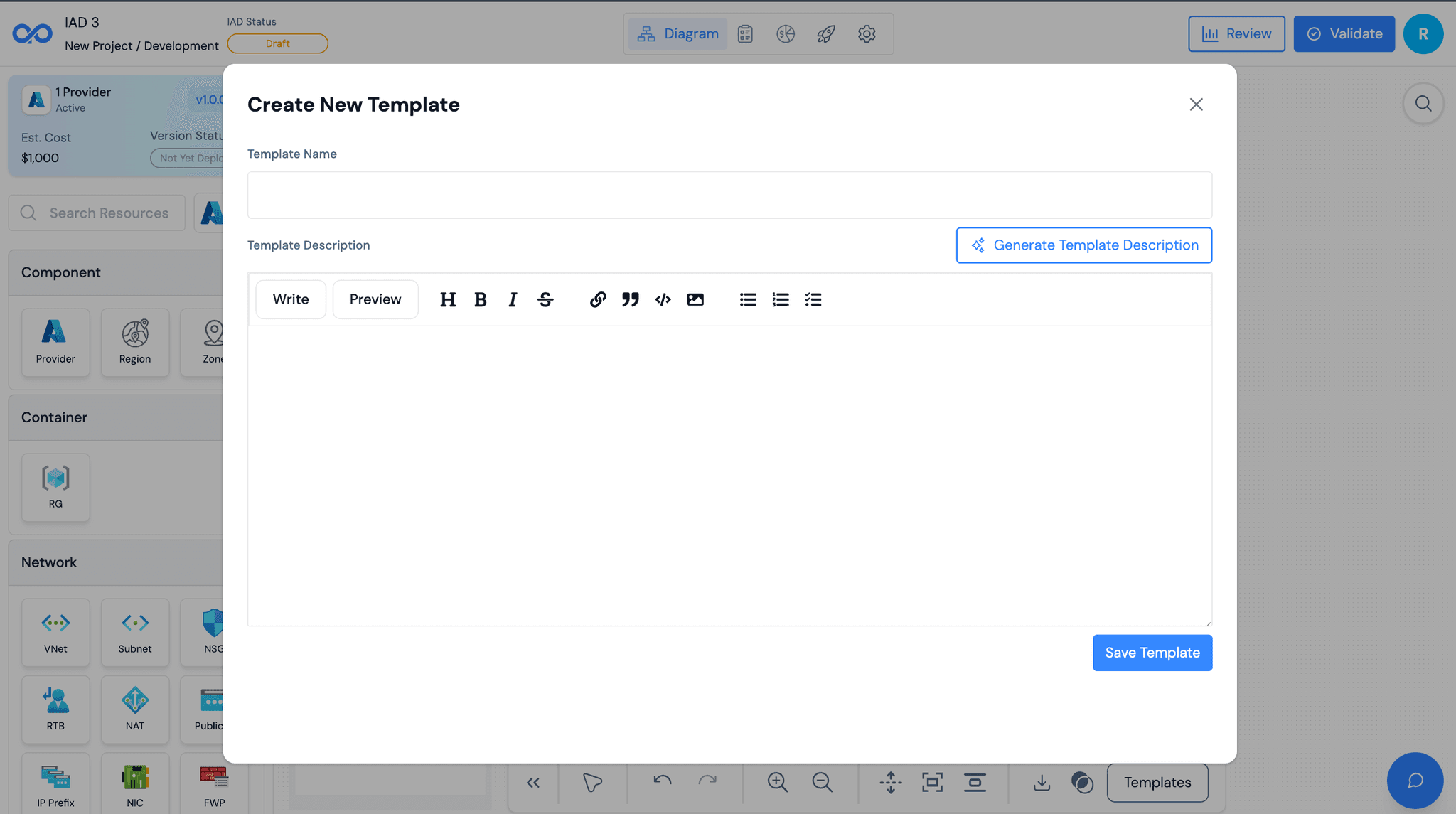Switch to the Preview tab
The image size is (1456, 814).
point(375,299)
